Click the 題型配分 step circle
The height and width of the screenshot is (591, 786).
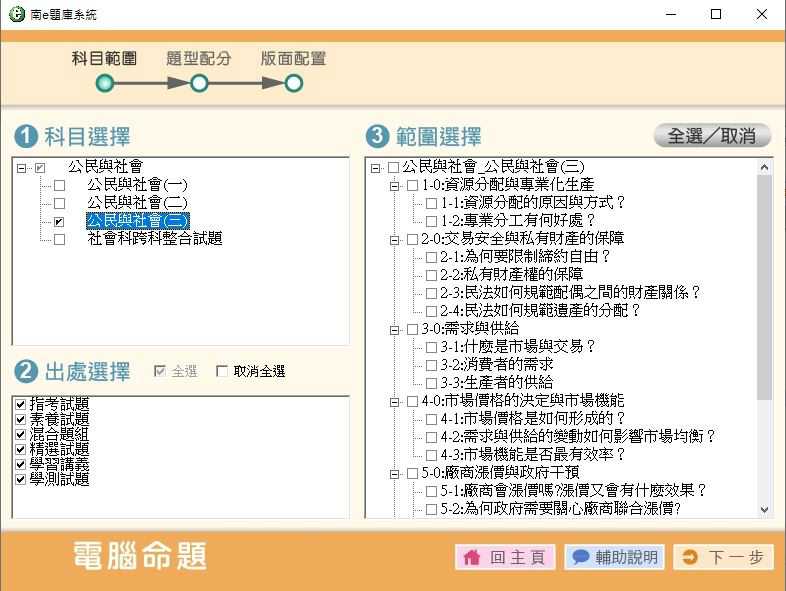pos(199,83)
